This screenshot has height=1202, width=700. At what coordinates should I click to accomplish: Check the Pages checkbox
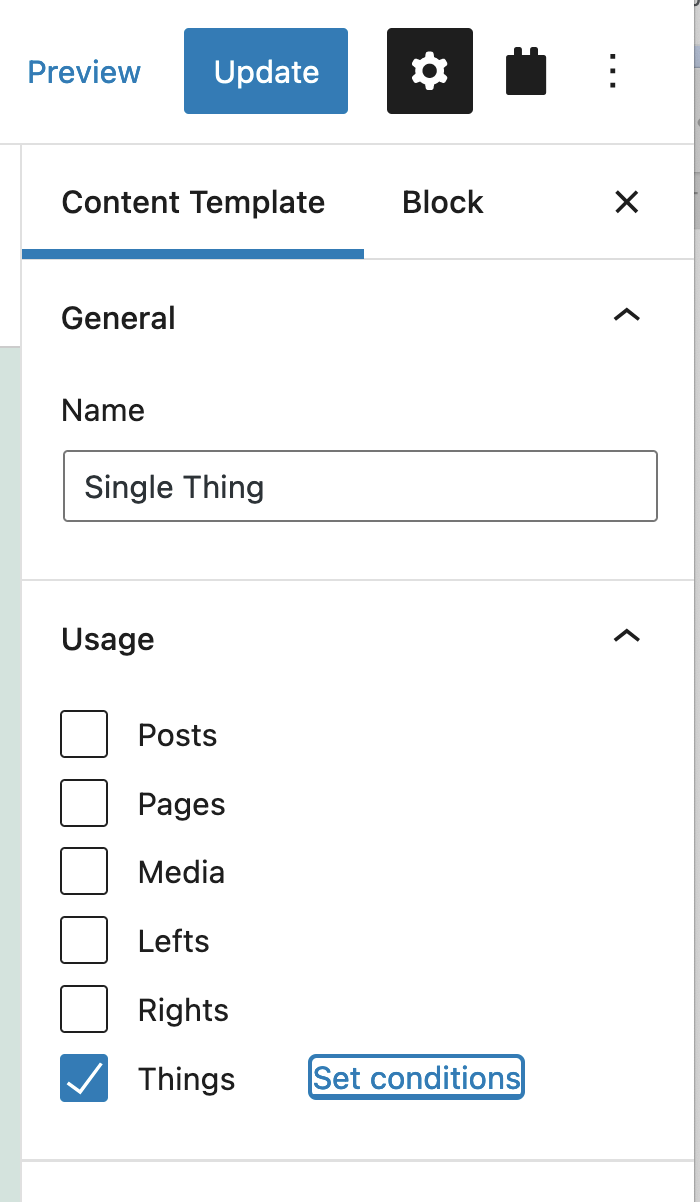coord(84,803)
